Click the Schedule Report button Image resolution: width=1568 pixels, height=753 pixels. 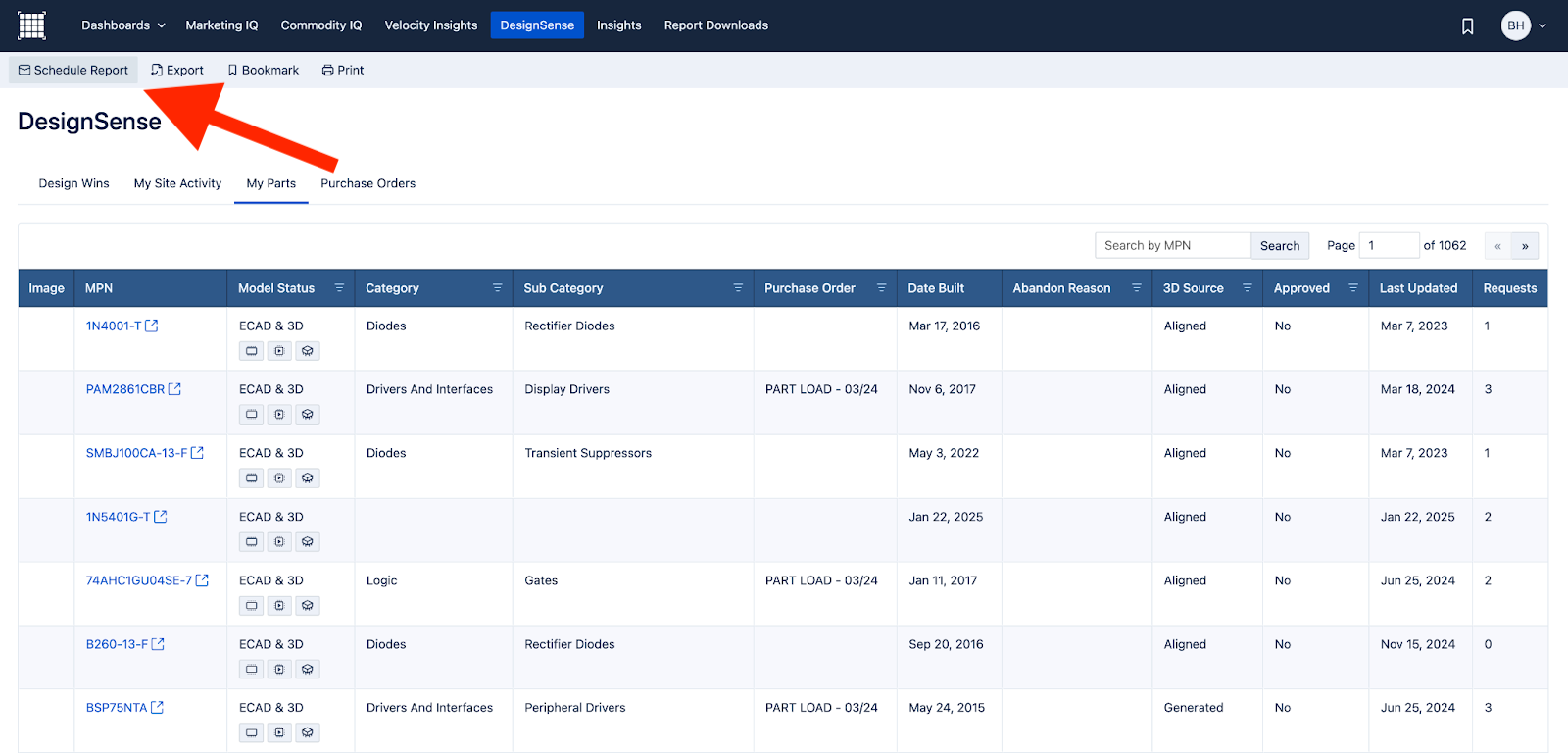coord(73,70)
